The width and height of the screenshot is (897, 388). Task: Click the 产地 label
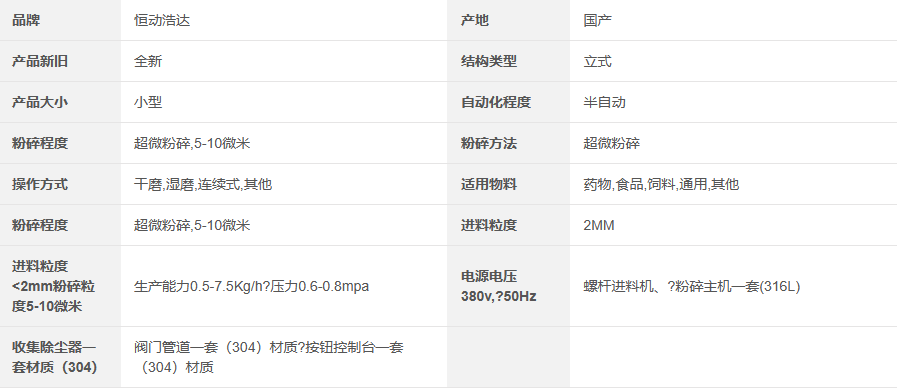pos(475,21)
